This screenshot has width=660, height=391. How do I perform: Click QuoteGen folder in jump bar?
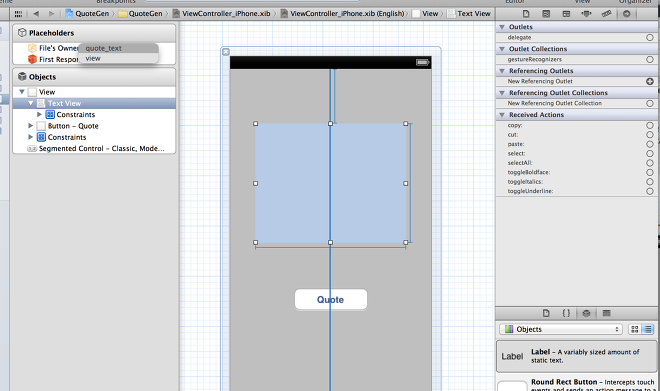click(x=141, y=14)
